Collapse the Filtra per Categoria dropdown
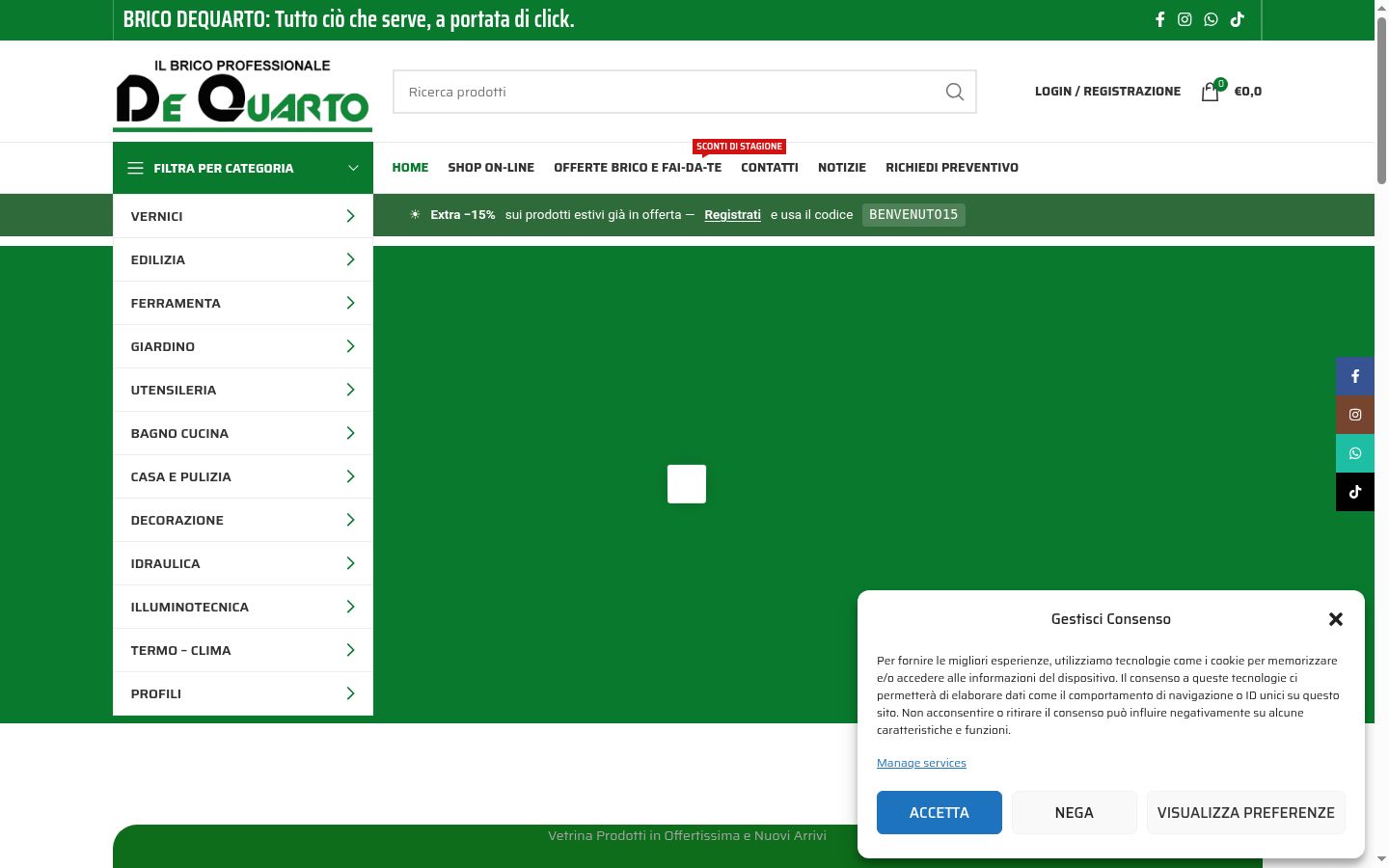Image resolution: width=1389 pixels, height=868 pixels. pos(353,168)
